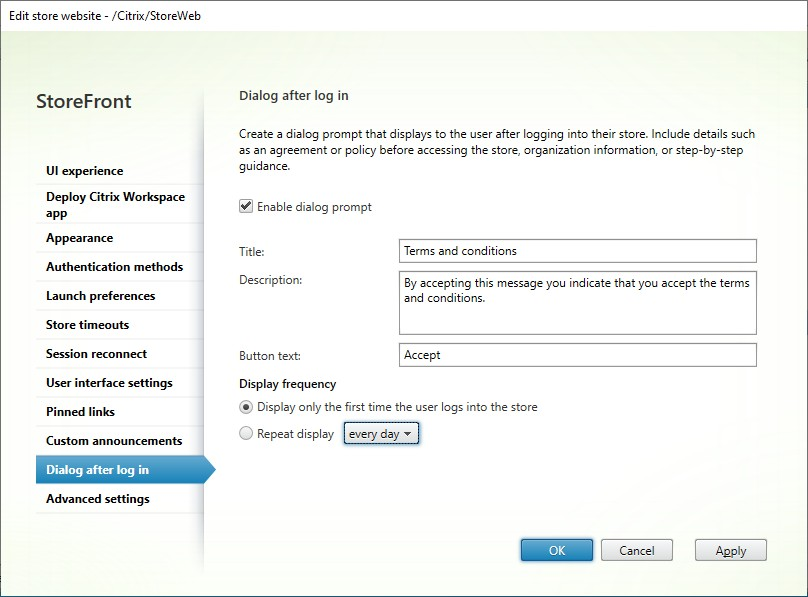Select Deploy Citrix Workspace app section
Viewport: 808px width, 597px height.
tap(115, 205)
